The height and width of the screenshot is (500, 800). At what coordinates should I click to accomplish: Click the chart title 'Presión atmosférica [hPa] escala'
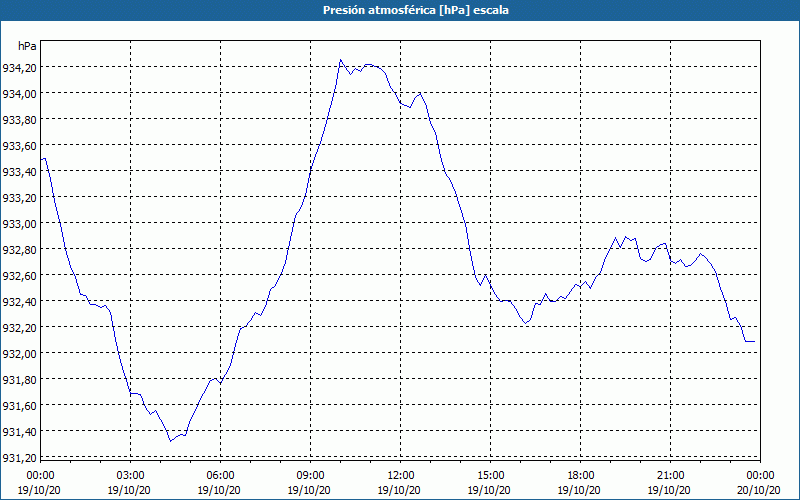[416, 10]
